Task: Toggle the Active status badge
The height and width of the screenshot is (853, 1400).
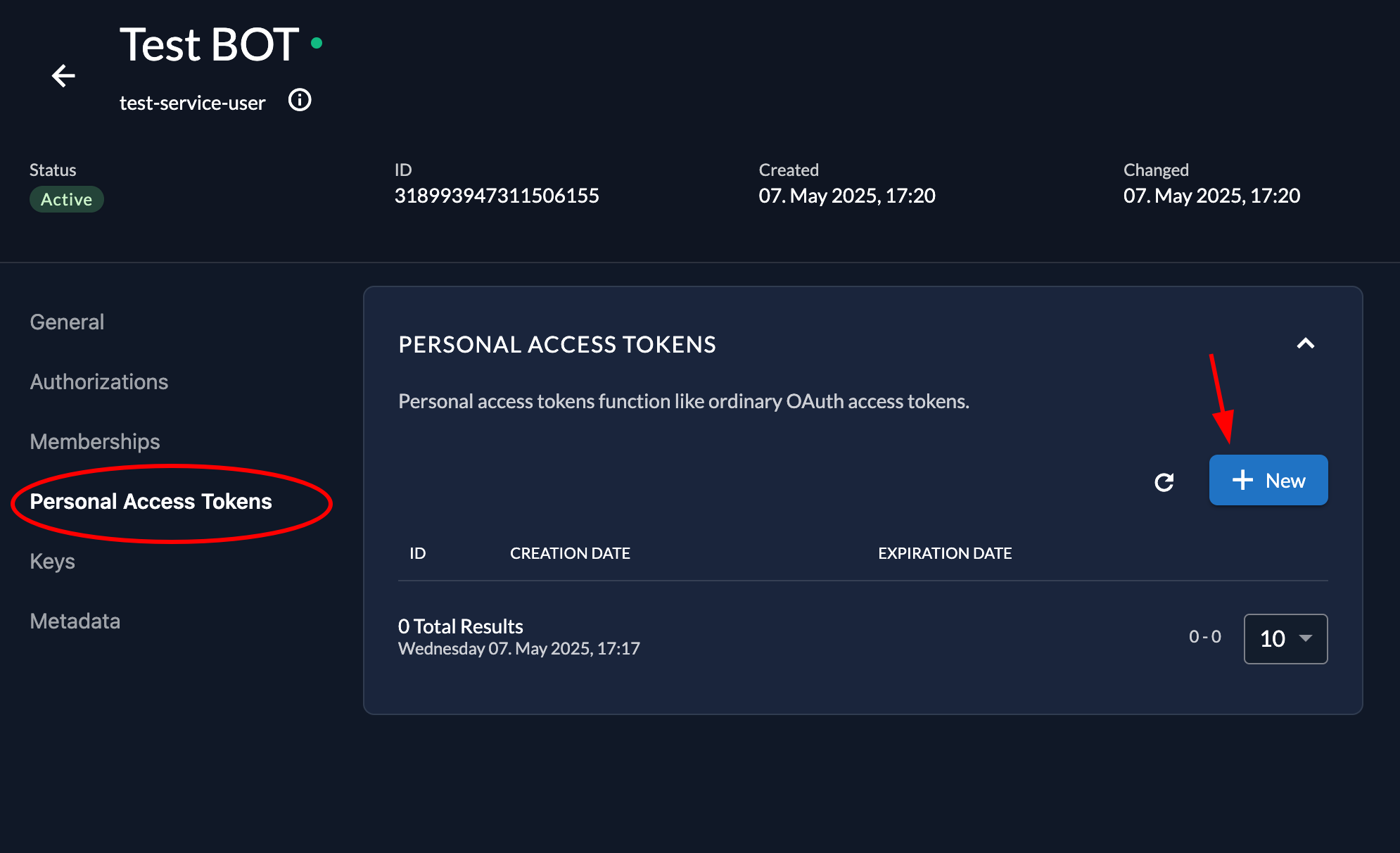Action: coord(66,198)
